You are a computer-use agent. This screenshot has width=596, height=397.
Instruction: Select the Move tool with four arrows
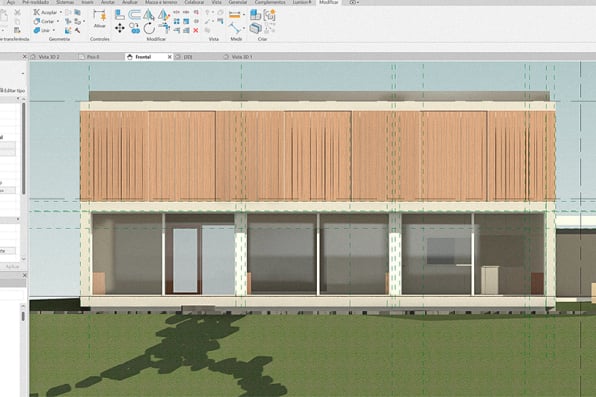point(120,28)
